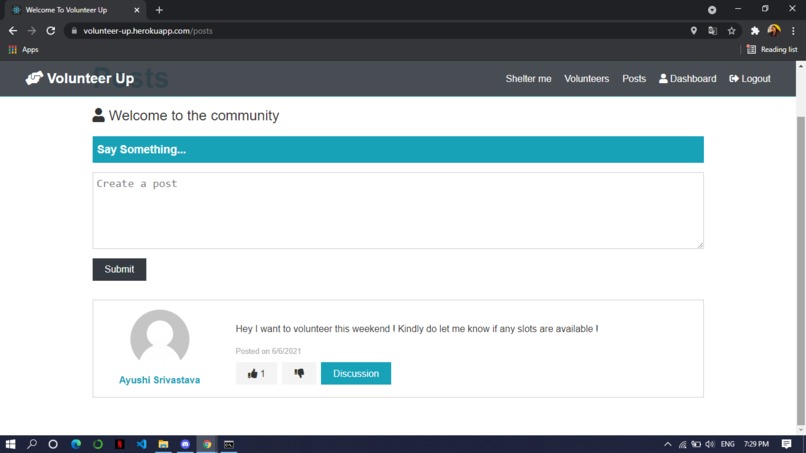Click the ENG language indicator
This screenshot has width=806, height=453.
click(x=727, y=444)
